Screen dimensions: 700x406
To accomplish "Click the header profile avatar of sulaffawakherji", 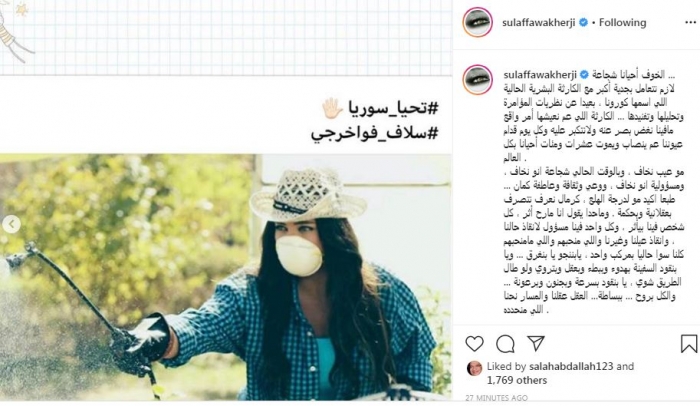I will (477, 22).
